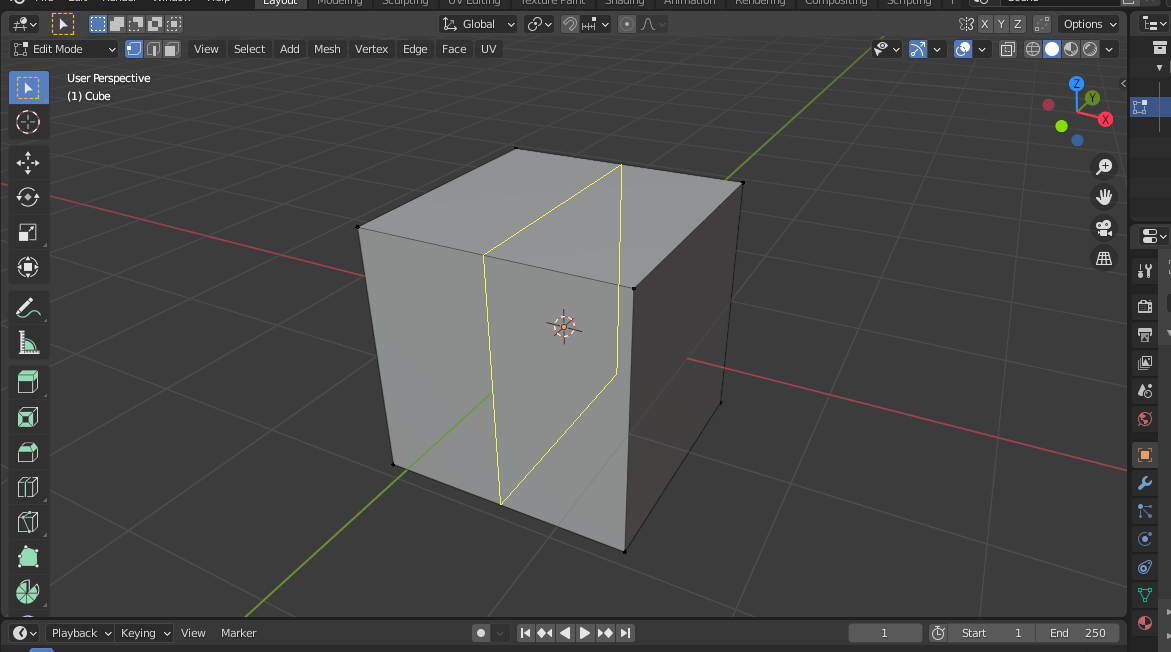Open the World properties tab
The width and height of the screenshot is (1171, 652).
click(1145, 419)
